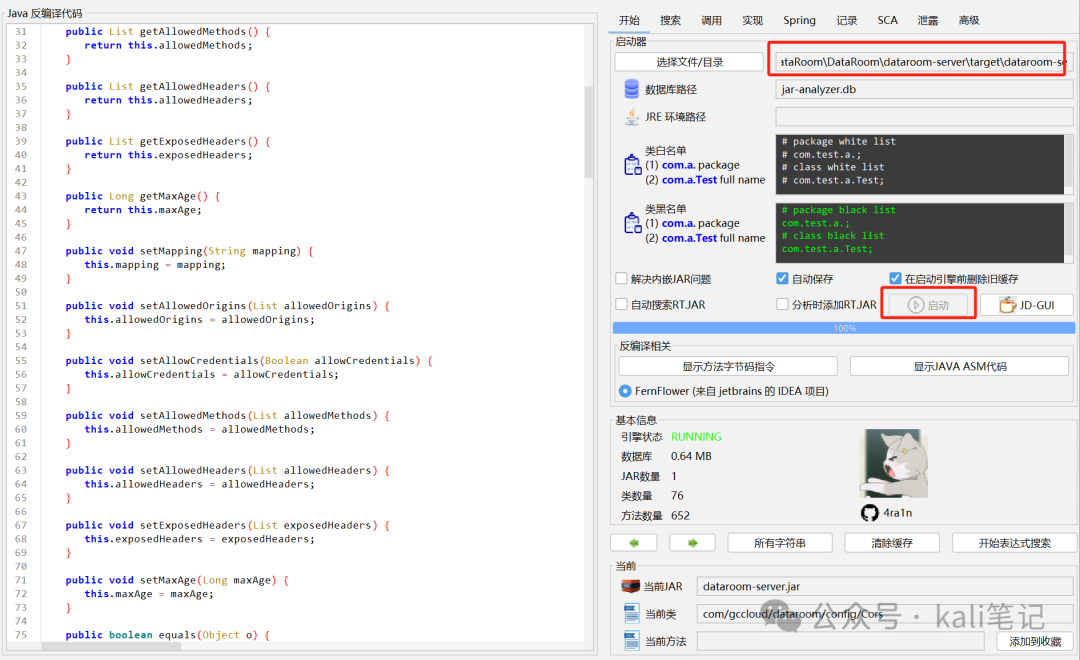Click the GitHub 4ra1n icon
Image resolution: width=1080 pixels, height=660 pixels.
[x=870, y=513]
